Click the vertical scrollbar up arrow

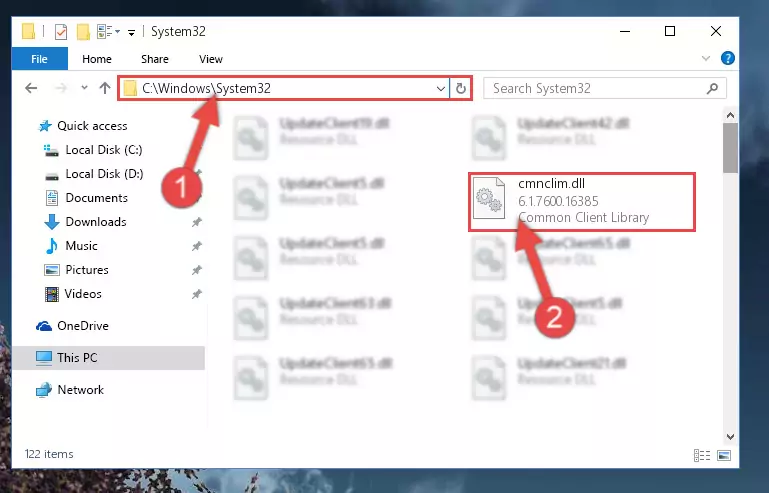(x=730, y=115)
